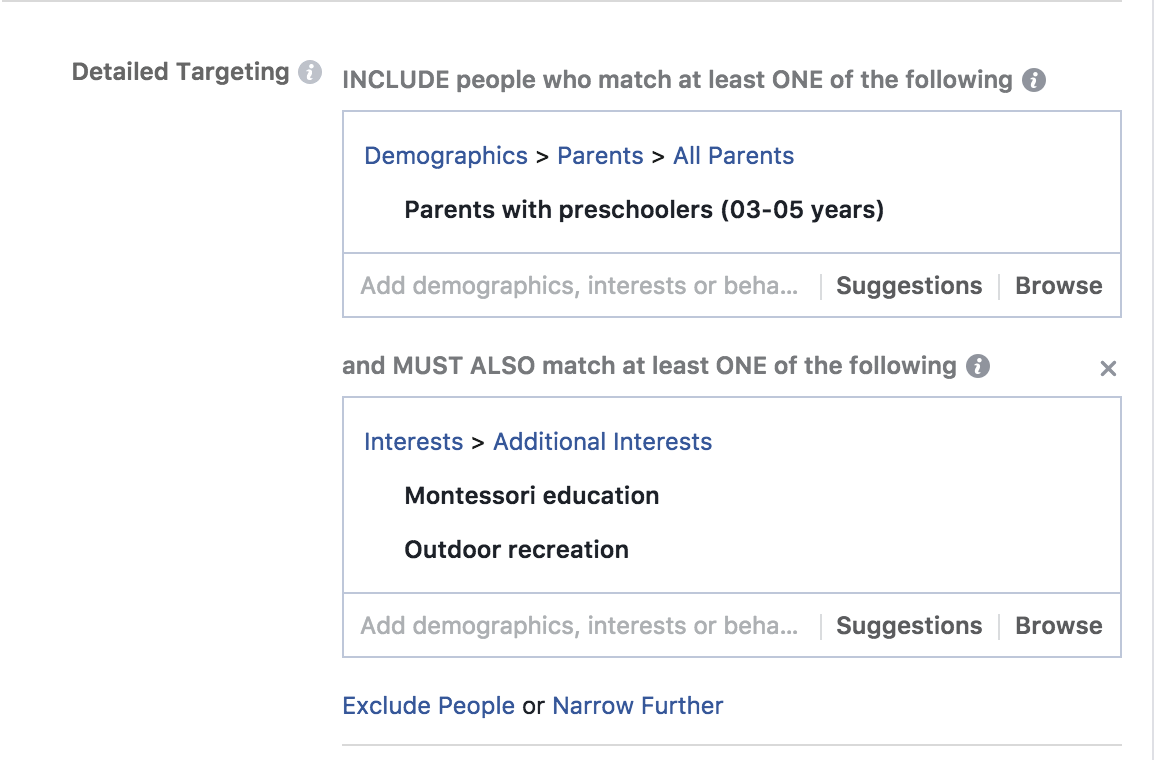This screenshot has height=760, width=1154.
Task: Open info tooltip for INCLUDE people heading
Action: [1034, 81]
